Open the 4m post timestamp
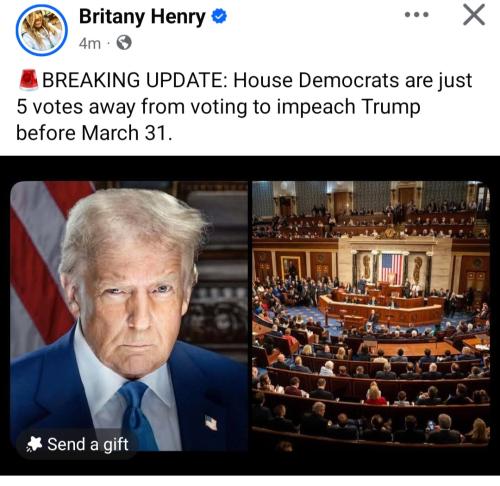The width and height of the screenshot is (500, 486). click(90, 43)
